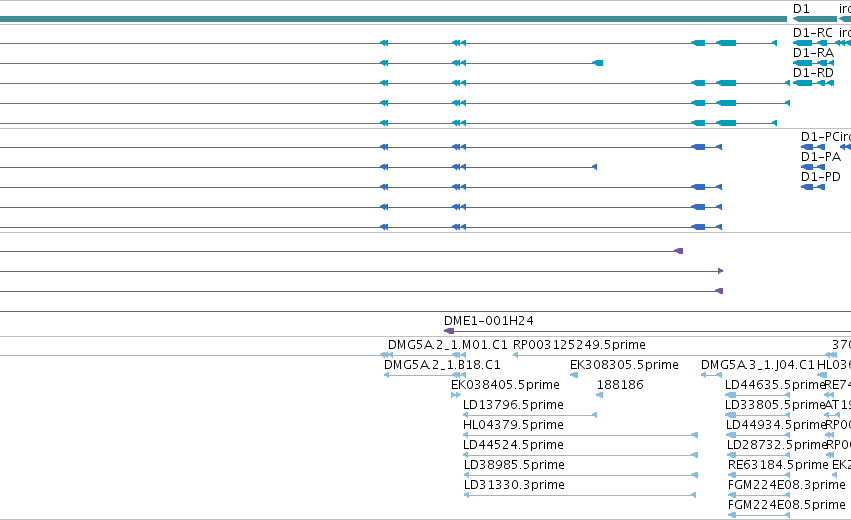Click the LD38985.5prime label
The image size is (851, 520).
click(x=514, y=465)
